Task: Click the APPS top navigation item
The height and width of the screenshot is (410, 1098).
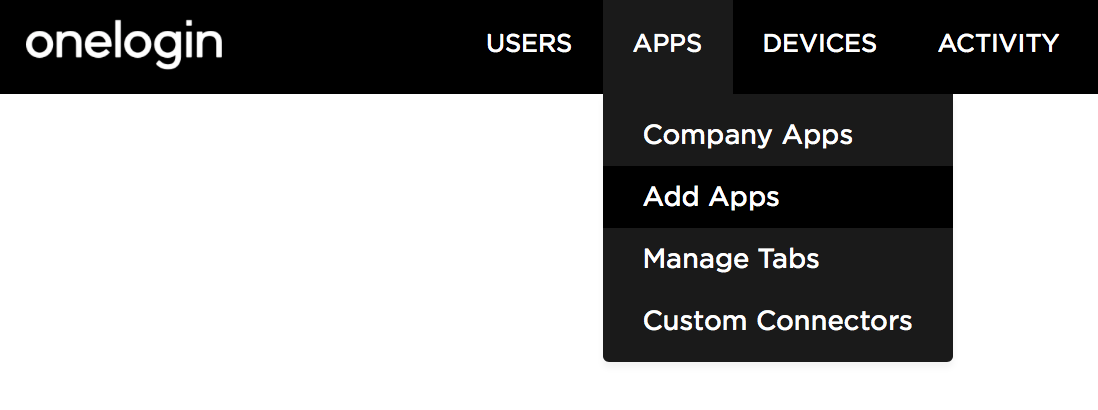Action: (x=667, y=44)
